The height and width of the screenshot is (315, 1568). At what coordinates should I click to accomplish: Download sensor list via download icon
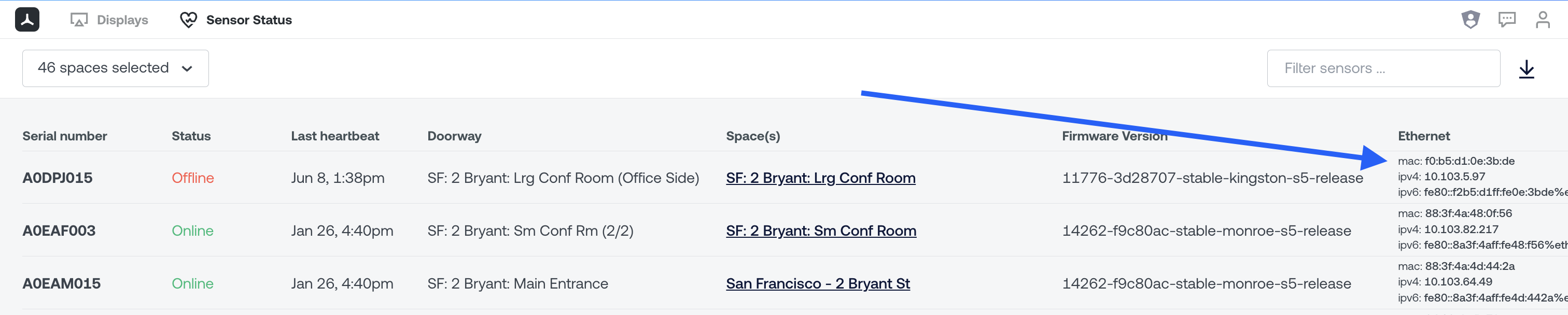pyautogui.click(x=1527, y=69)
